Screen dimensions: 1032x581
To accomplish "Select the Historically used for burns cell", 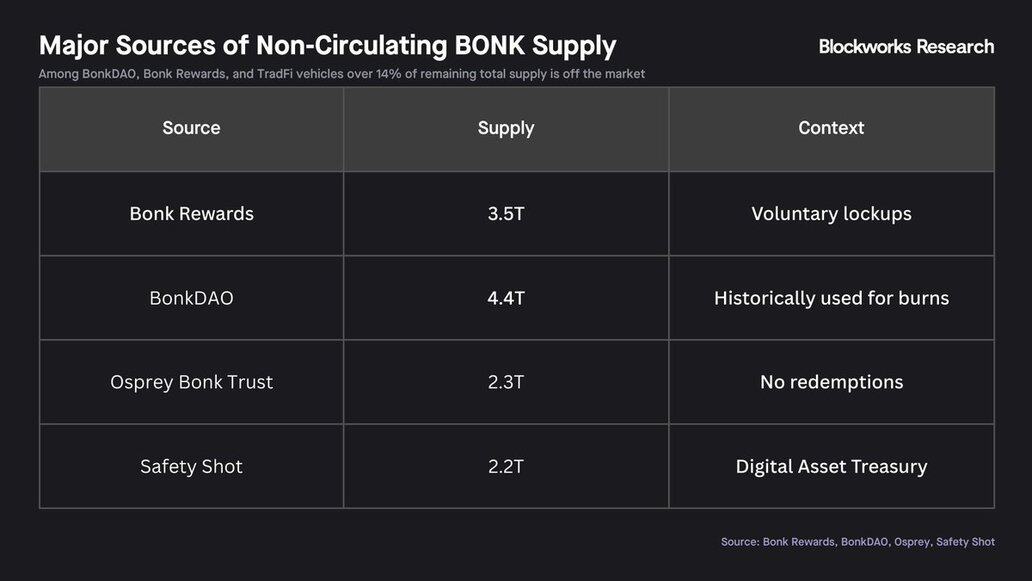I will coord(831,298).
